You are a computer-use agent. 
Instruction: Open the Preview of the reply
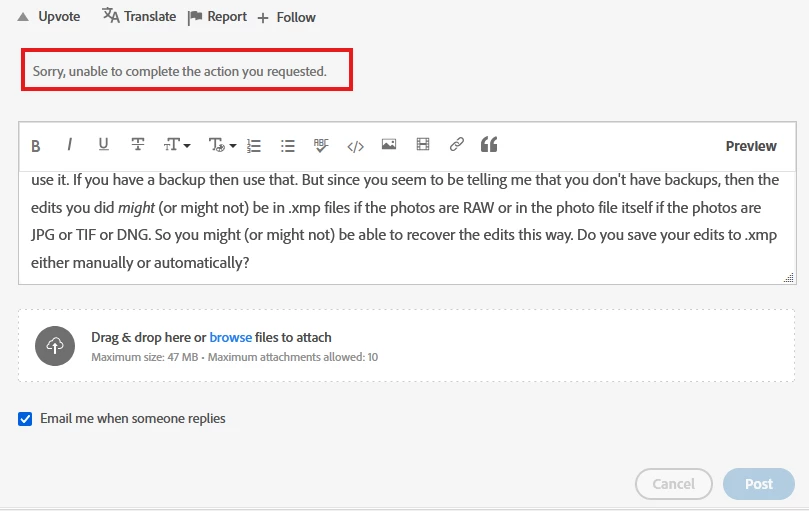pyautogui.click(x=751, y=146)
